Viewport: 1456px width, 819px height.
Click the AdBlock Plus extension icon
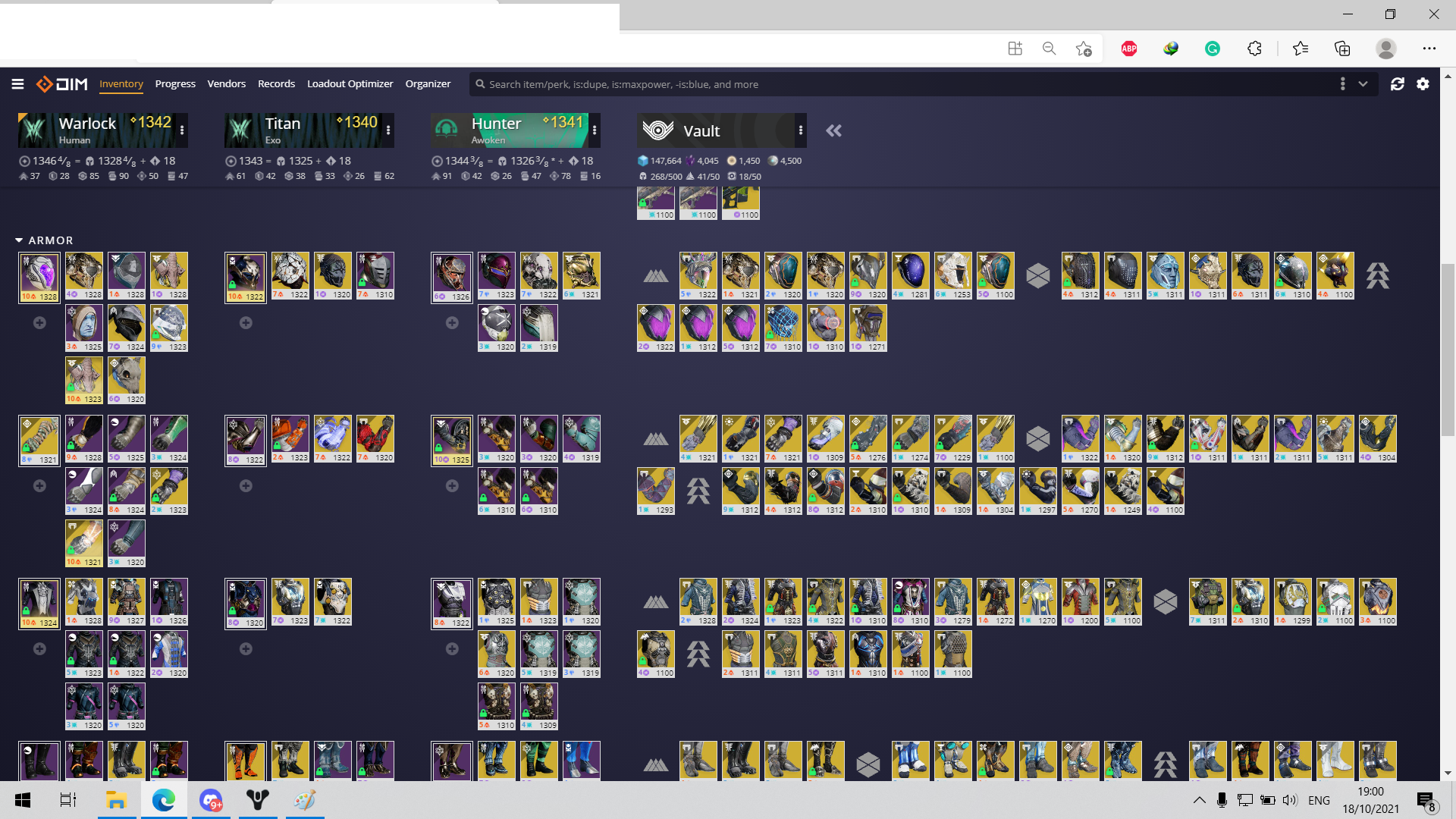[1128, 49]
